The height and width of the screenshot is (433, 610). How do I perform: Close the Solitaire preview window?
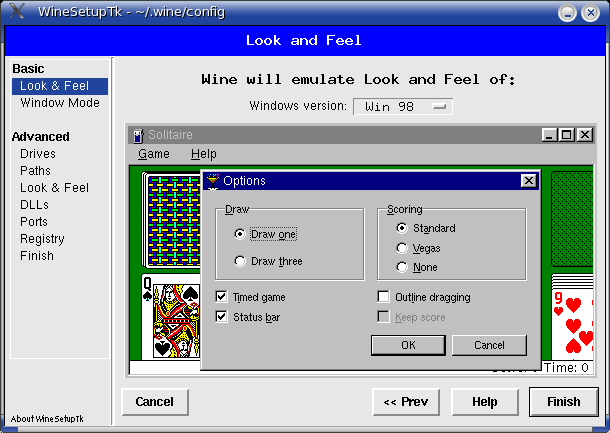(x=584, y=135)
